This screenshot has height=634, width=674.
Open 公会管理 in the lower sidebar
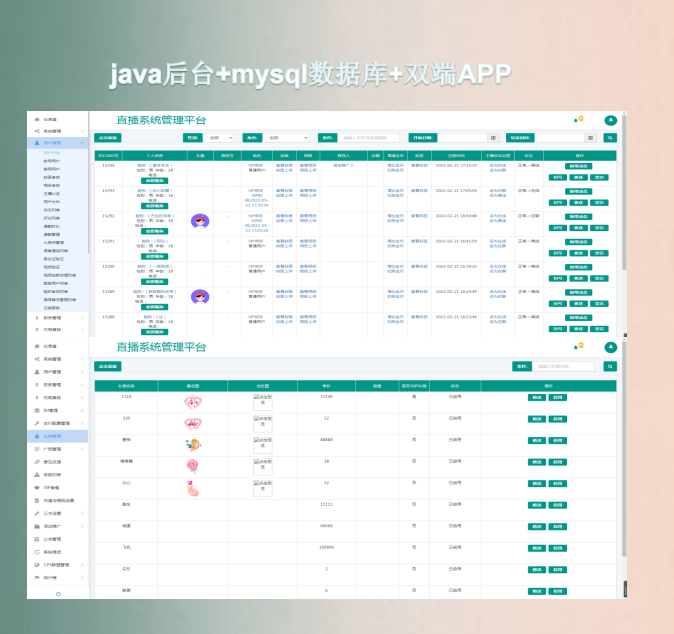tap(58, 539)
